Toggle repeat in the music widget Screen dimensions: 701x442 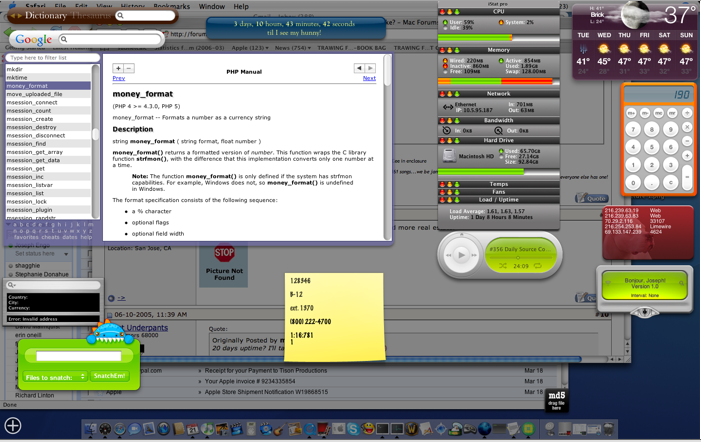point(538,266)
